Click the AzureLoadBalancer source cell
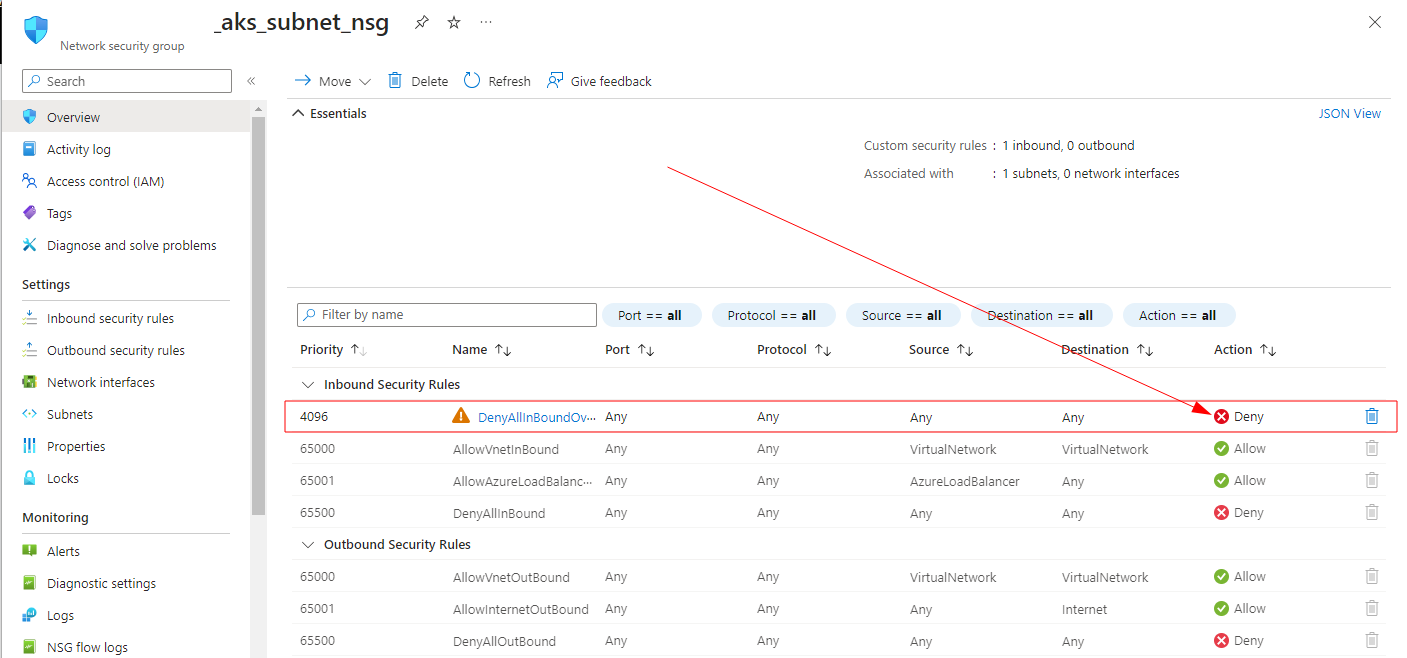 pos(965,481)
